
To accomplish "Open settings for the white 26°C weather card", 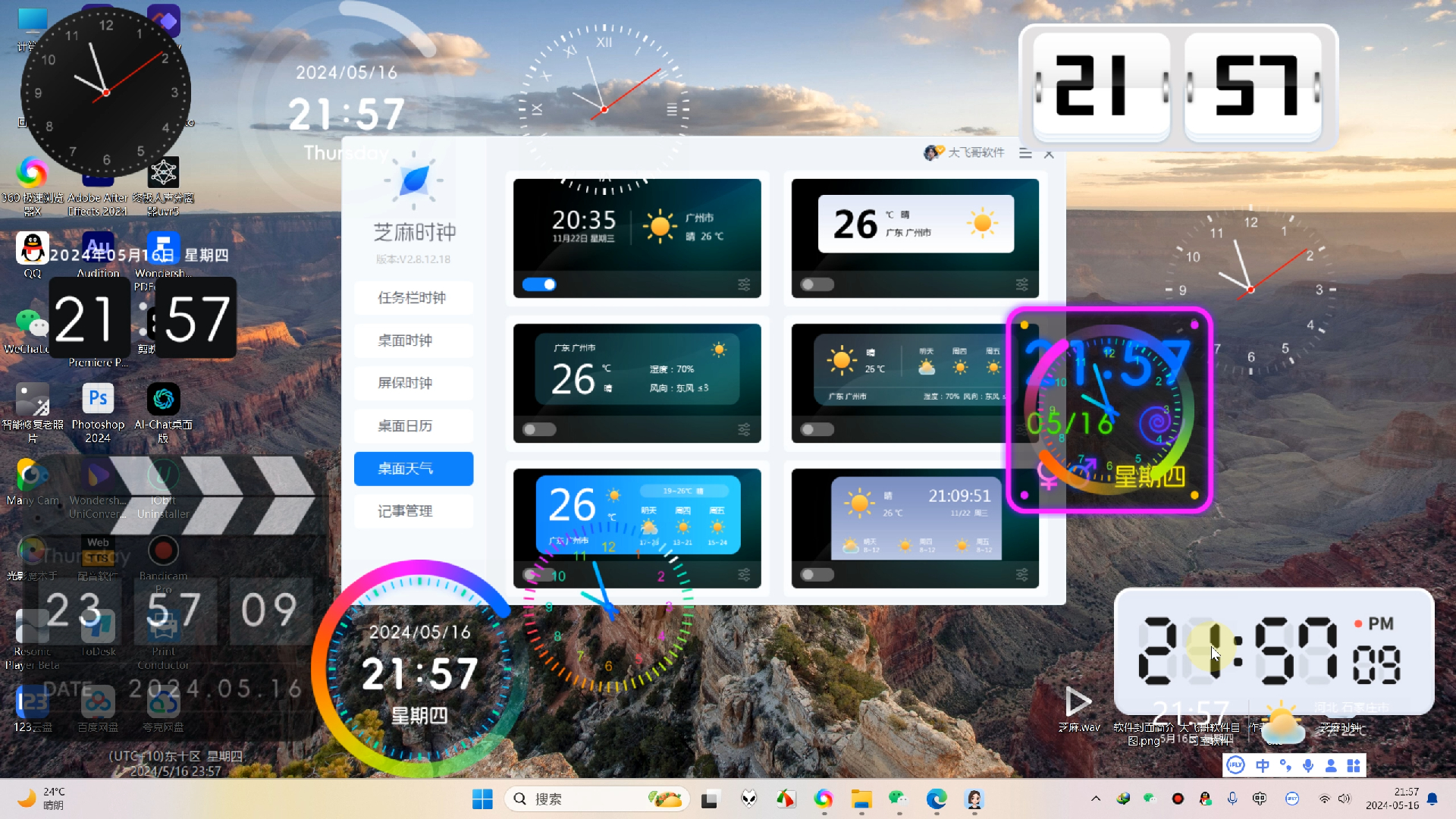I will [1021, 284].
